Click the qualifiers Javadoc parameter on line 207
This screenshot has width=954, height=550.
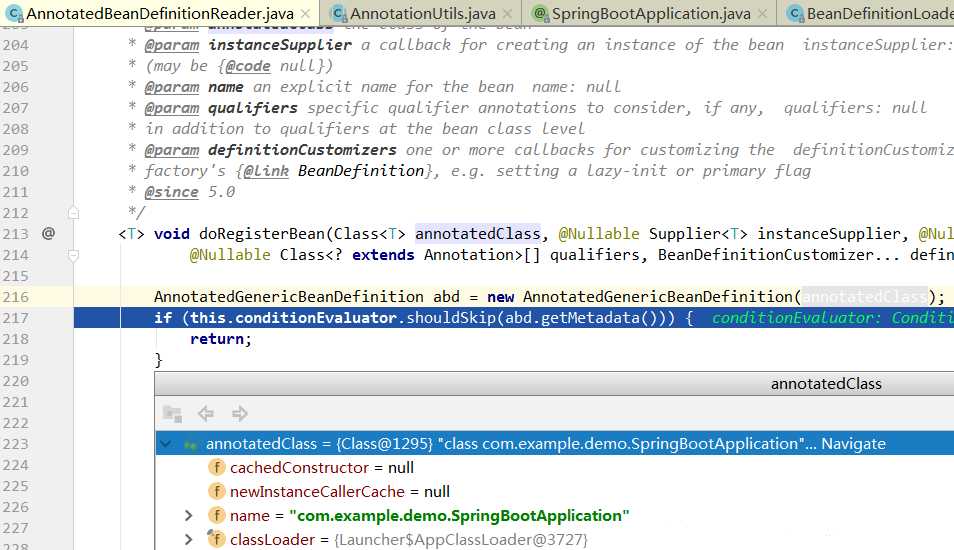(252, 108)
